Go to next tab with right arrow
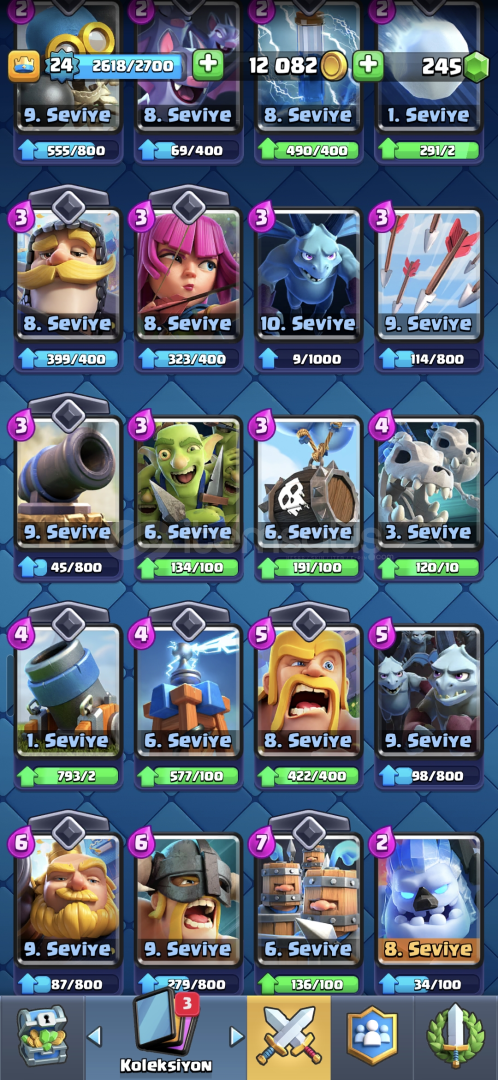 pyautogui.click(x=236, y=1036)
